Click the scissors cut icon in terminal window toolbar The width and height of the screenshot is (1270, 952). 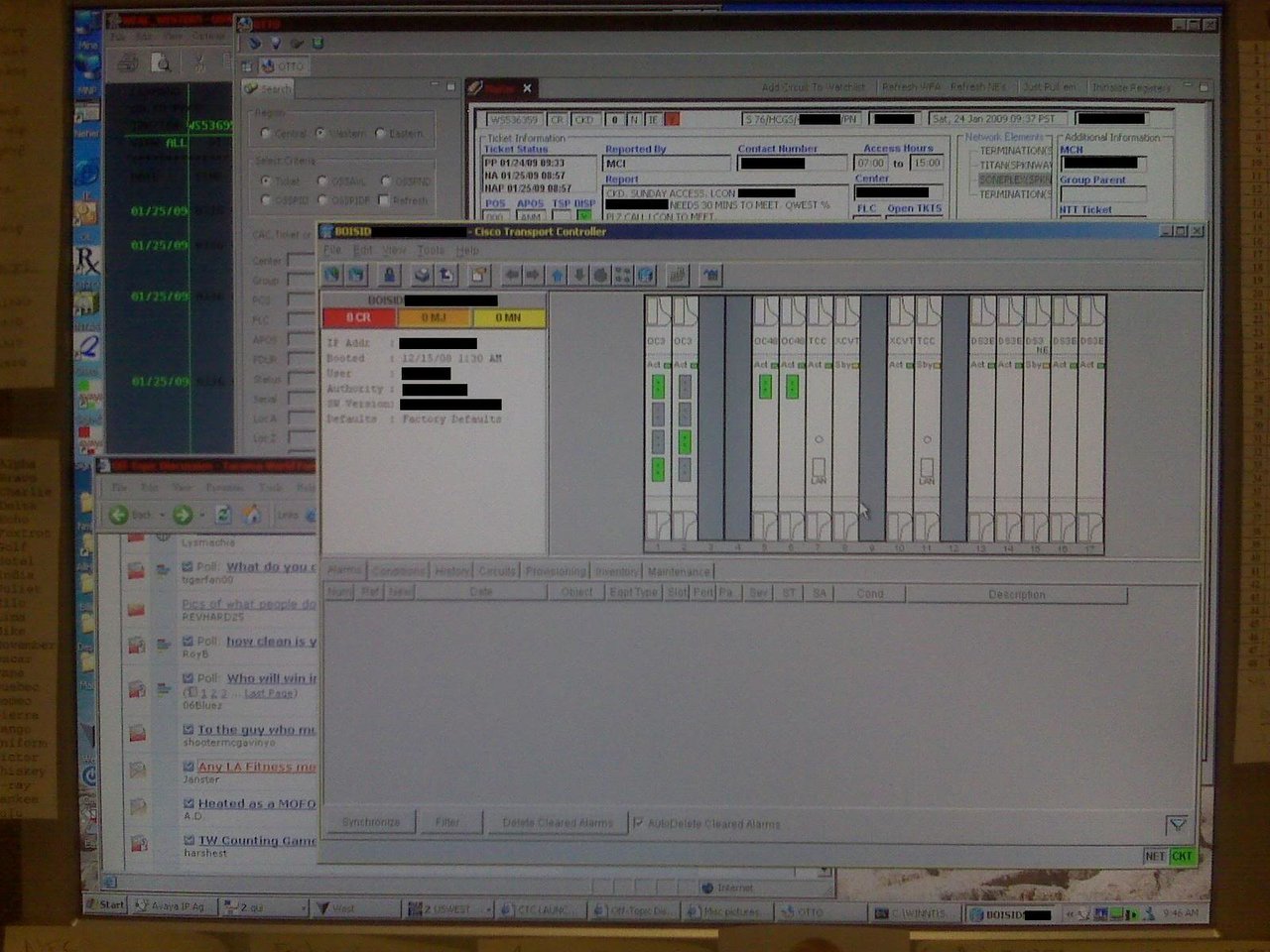coord(199,63)
